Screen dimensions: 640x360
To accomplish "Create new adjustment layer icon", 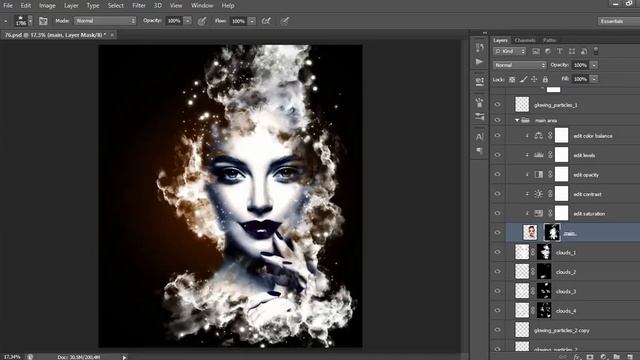I will tap(603, 357).
